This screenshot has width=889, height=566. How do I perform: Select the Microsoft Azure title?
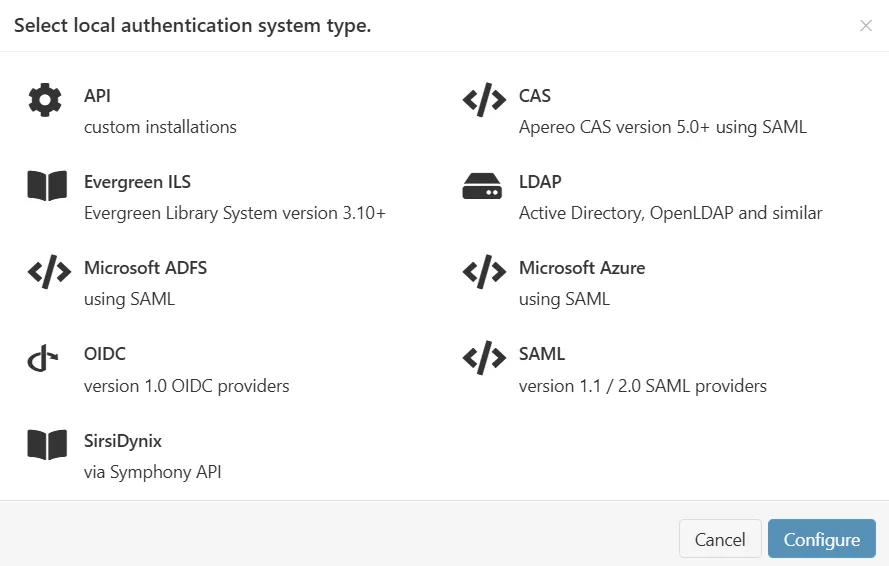point(582,268)
